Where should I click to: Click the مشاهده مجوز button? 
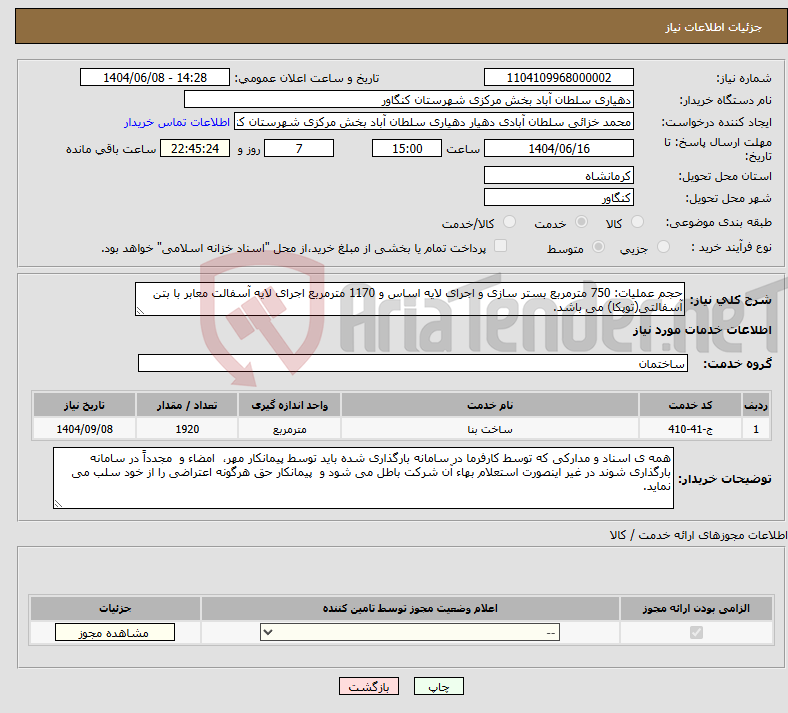point(115,633)
